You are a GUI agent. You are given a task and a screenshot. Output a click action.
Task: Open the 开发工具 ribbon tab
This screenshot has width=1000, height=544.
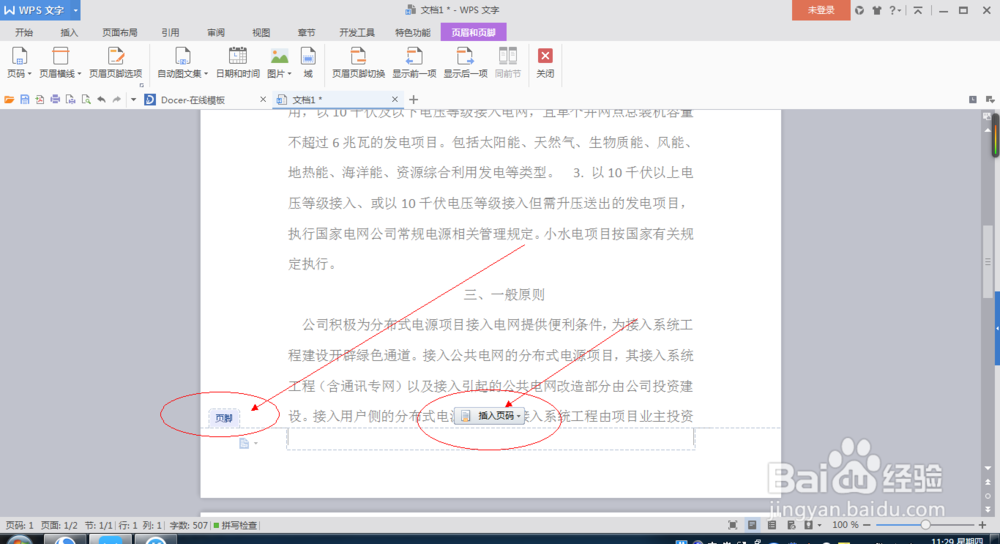pos(357,33)
